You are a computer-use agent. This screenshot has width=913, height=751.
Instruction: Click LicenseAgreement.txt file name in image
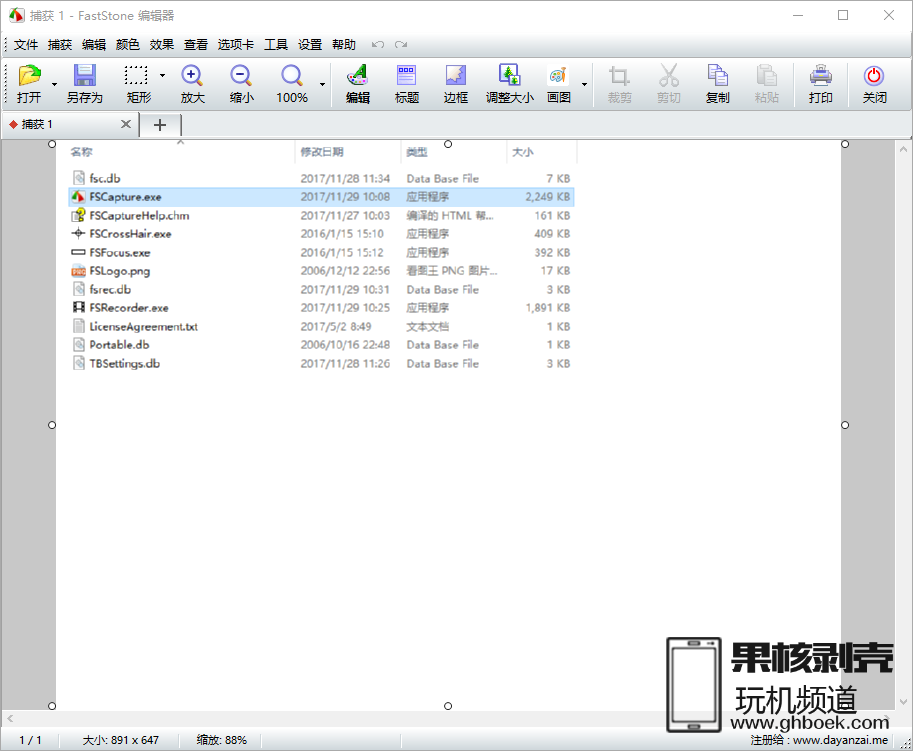click(143, 327)
